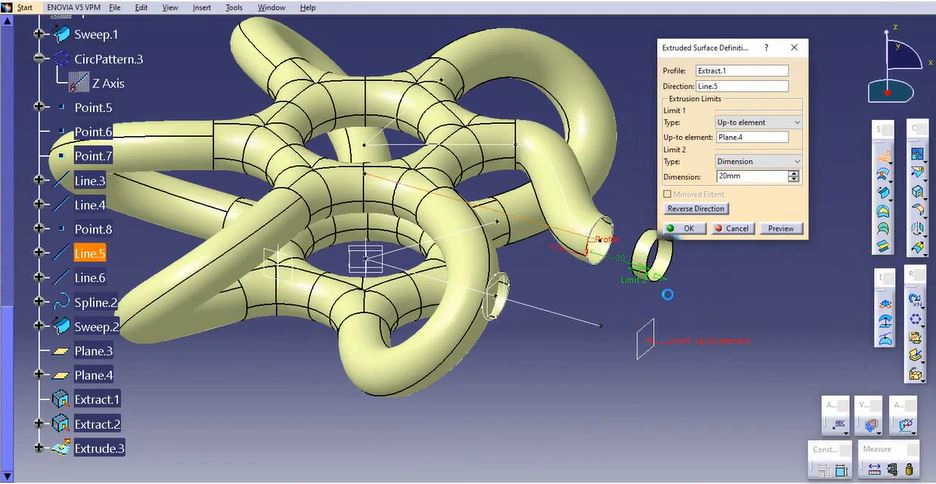Click the Direction field containing Line.5
Viewport: 936px width, 484px height.
742,86
